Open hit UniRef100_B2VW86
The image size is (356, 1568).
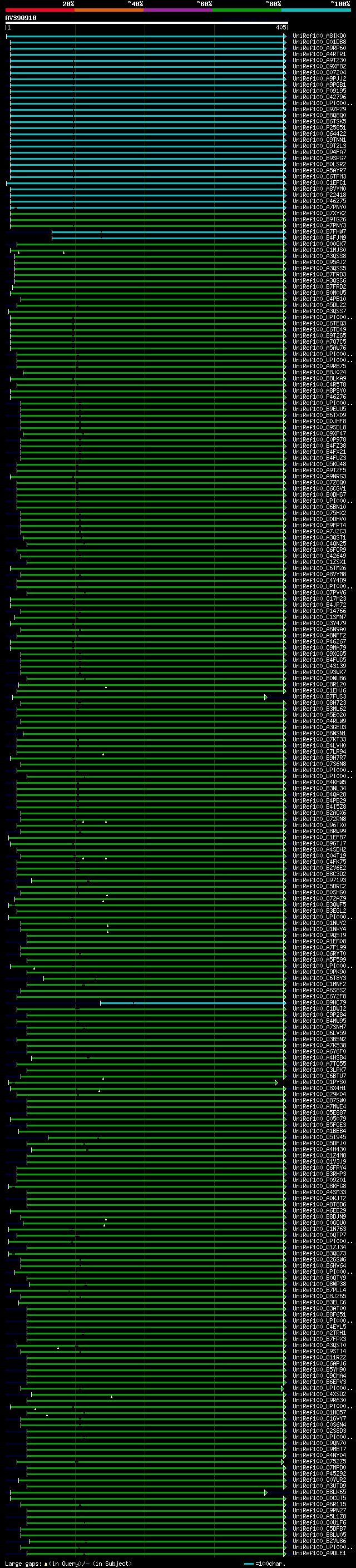[x=319, y=1541]
